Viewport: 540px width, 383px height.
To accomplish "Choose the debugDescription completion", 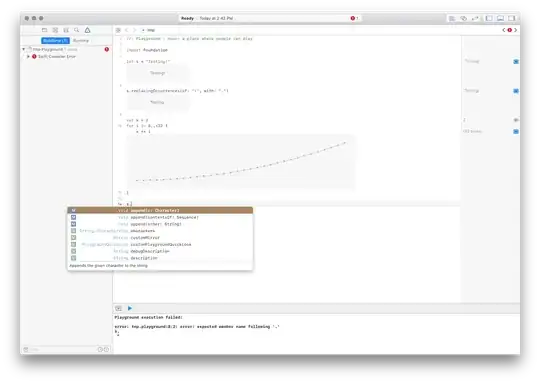I will point(160,251).
